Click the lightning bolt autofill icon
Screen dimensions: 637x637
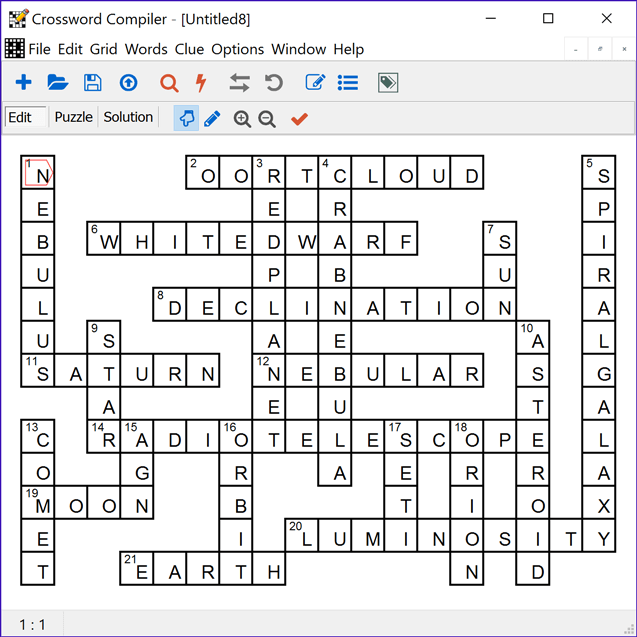coord(201,83)
